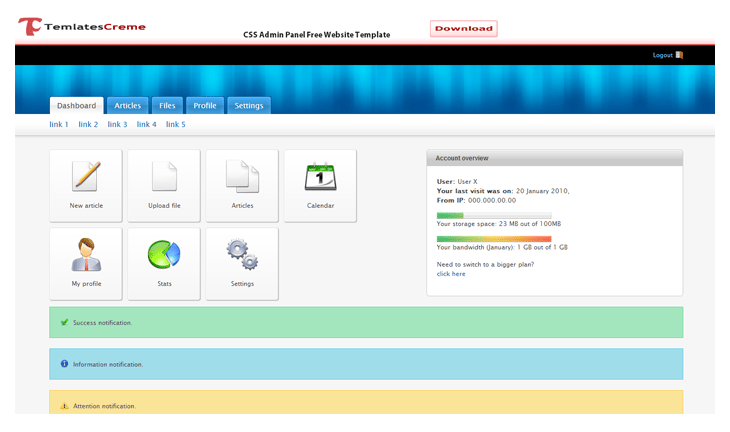The height and width of the screenshot is (432, 730).
Task: Open the Files tab
Action: 167,106
